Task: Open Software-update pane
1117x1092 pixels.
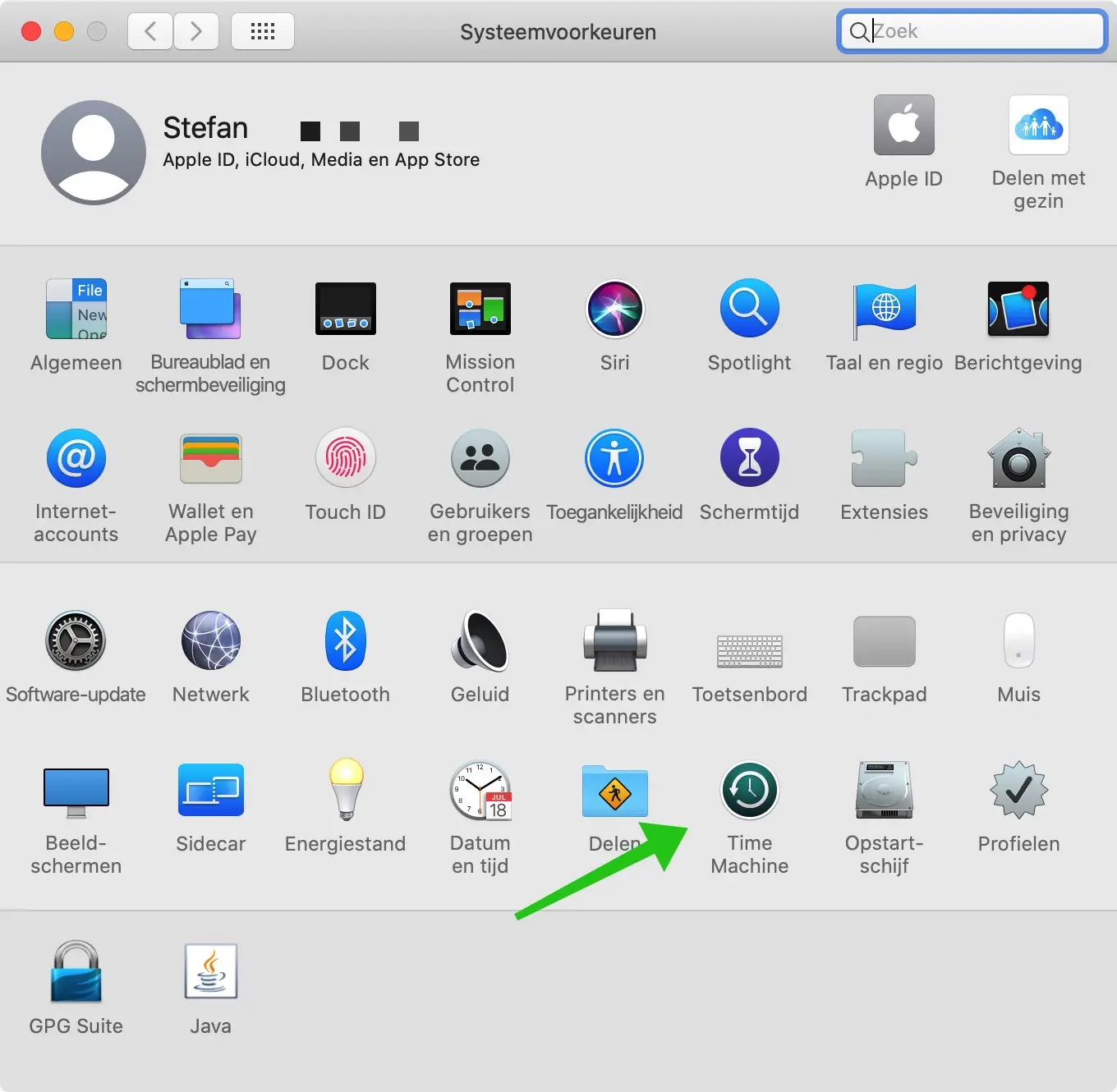Action: tap(76, 641)
